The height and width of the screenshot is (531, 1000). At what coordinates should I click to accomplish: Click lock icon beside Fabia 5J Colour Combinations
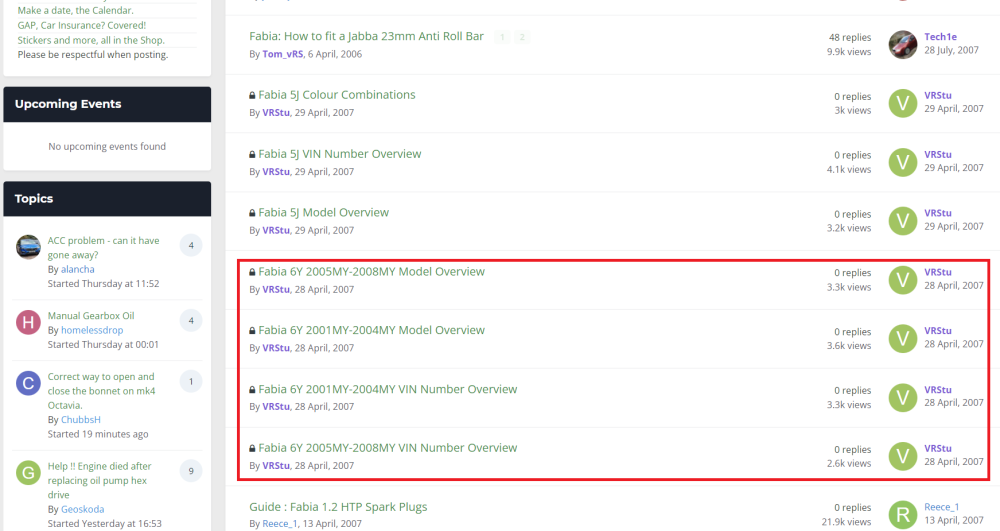coord(252,96)
